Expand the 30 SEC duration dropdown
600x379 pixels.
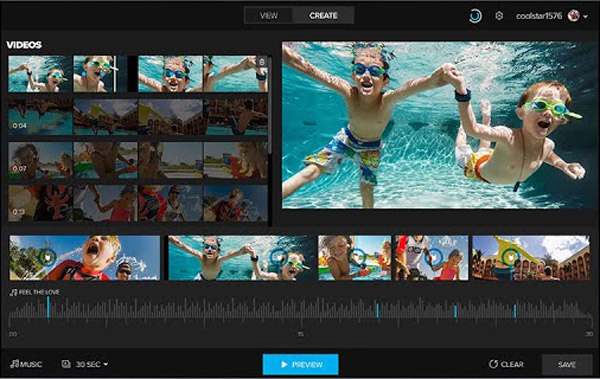[x=106, y=364]
